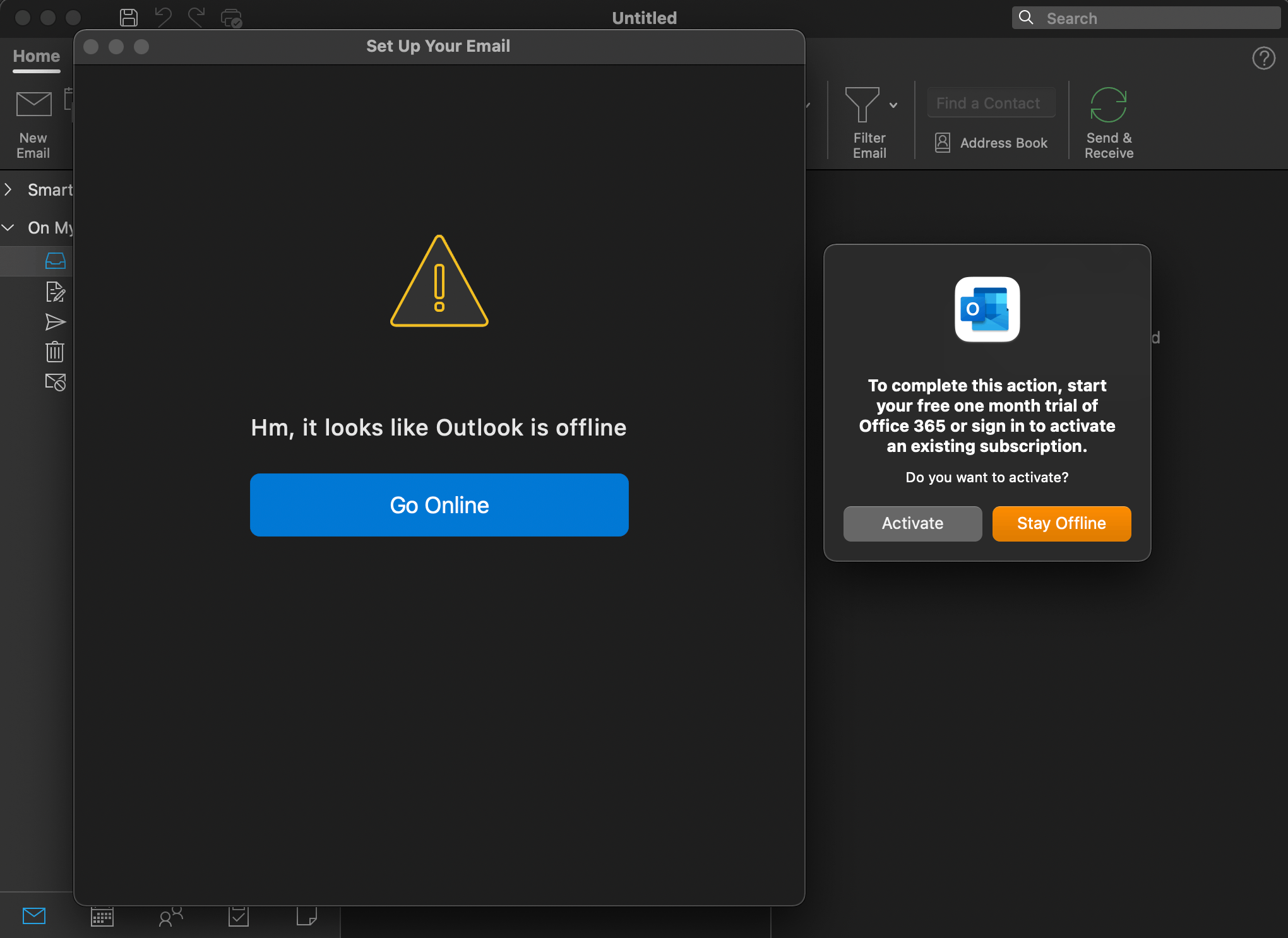Switch to Notes view icon
The height and width of the screenshot is (938, 1288).
tap(307, 916)
